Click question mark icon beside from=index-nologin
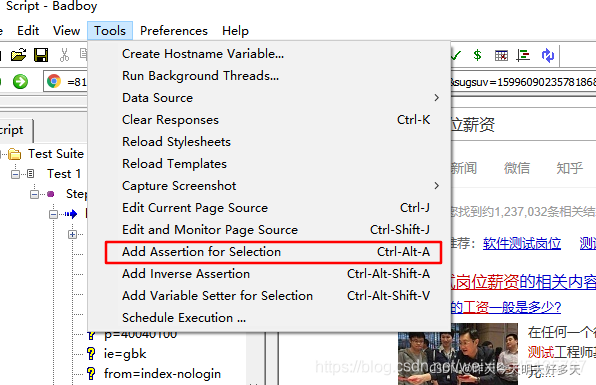 click(x=91, y=374)
